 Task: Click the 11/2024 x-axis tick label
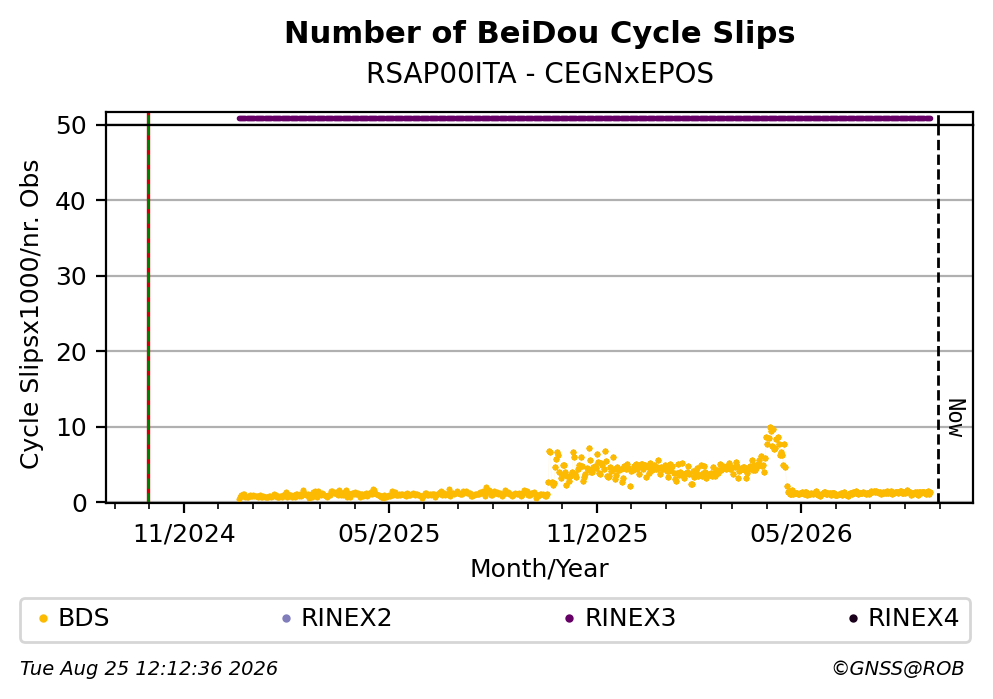click(x=184, y=534)
